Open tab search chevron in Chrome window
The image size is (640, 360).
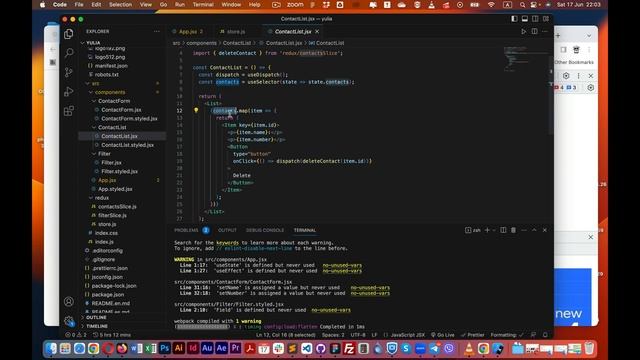589,36
